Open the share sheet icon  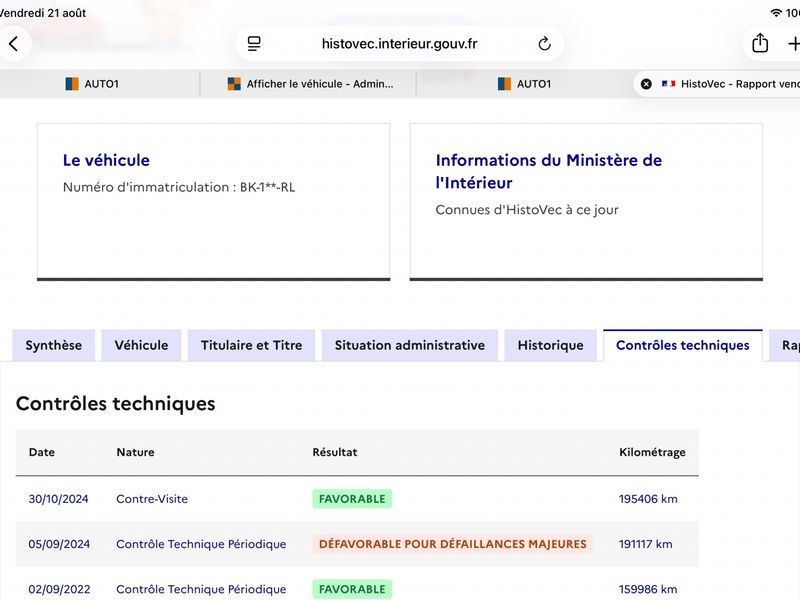[760, 43]
